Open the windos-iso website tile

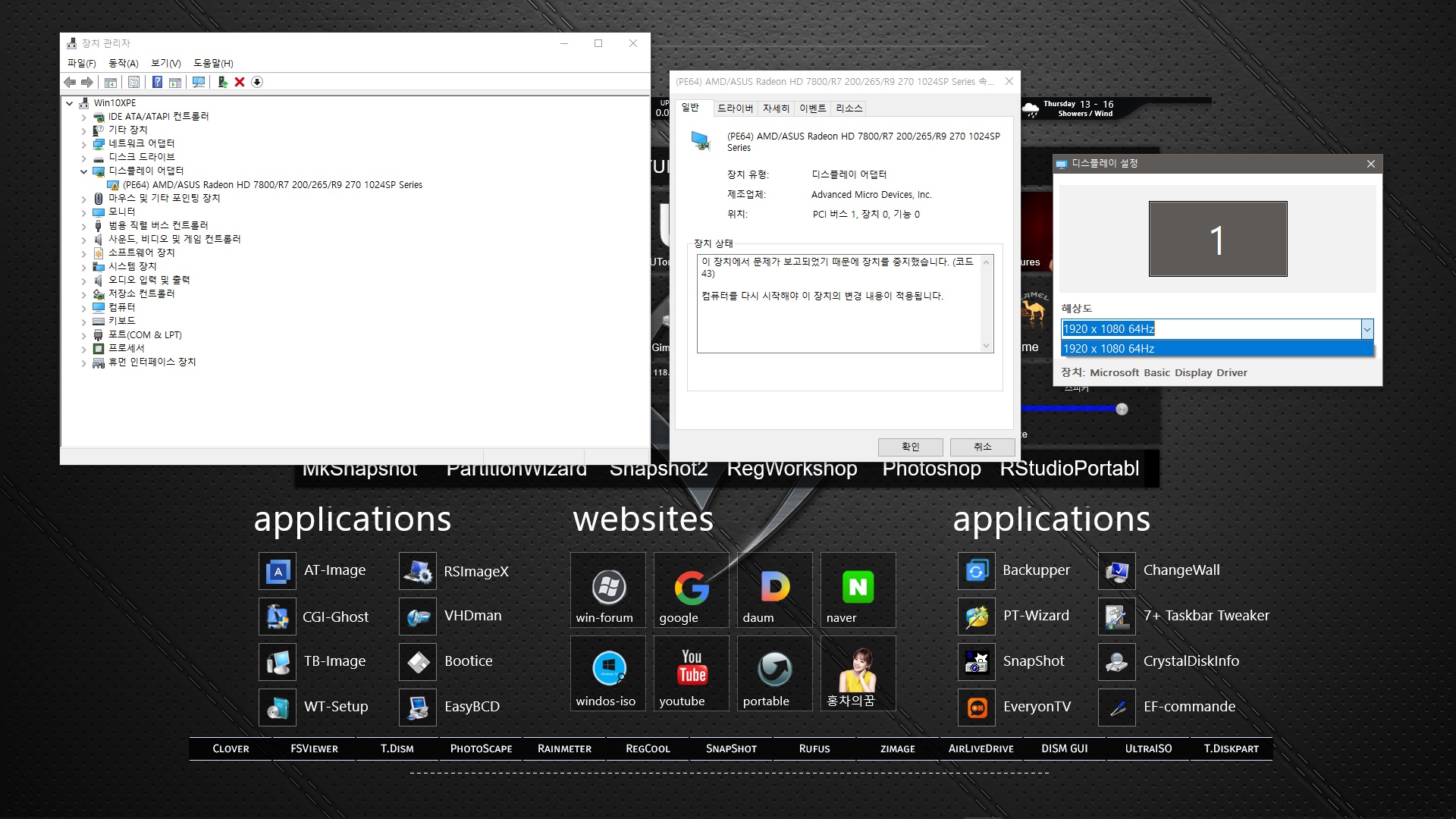click(x=608, y=673)
